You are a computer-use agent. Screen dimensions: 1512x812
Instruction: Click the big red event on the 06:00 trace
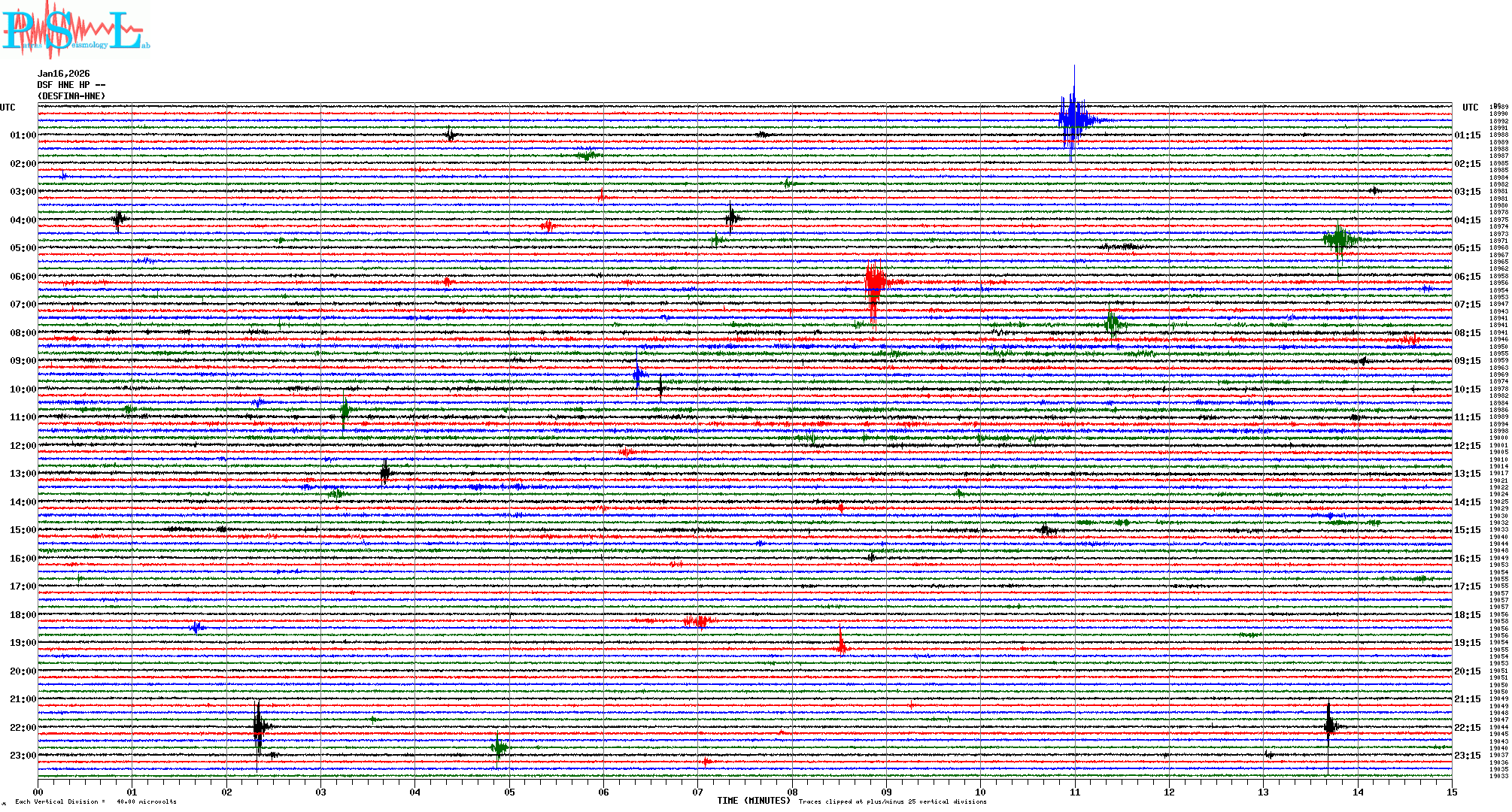[x=873, y=284]
